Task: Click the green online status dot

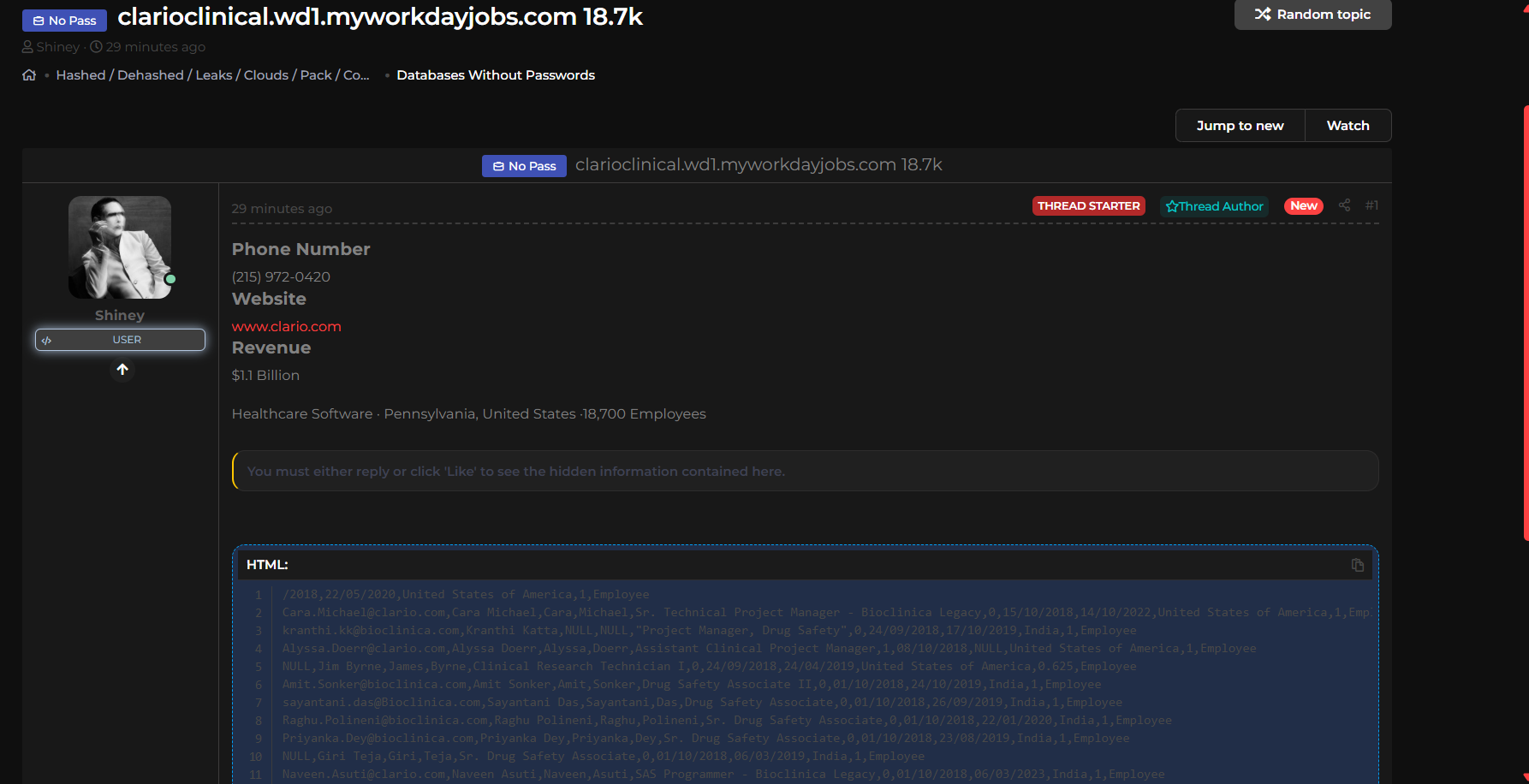Action: (170, 279)
